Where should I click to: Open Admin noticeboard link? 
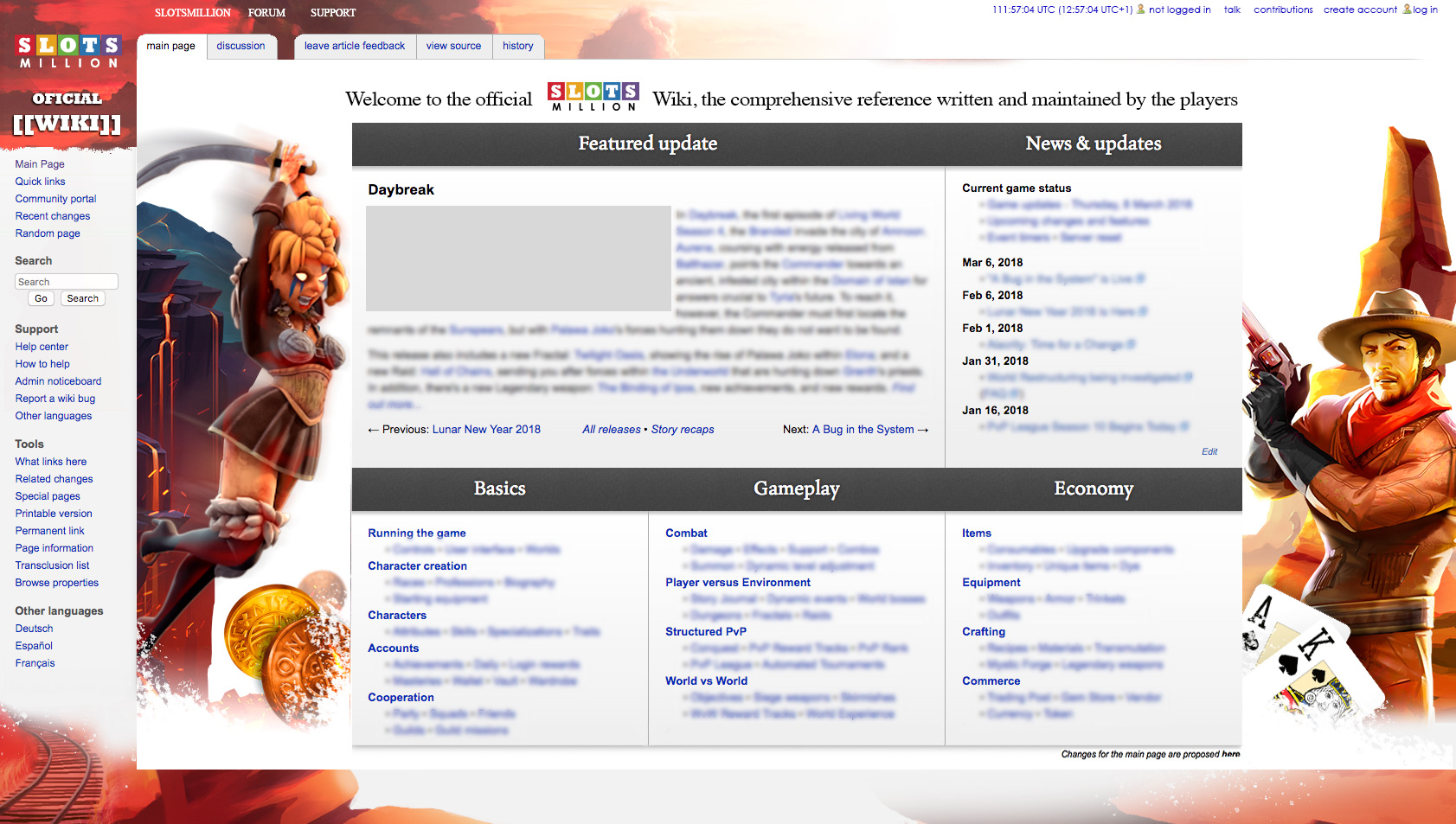click(58, 381)
